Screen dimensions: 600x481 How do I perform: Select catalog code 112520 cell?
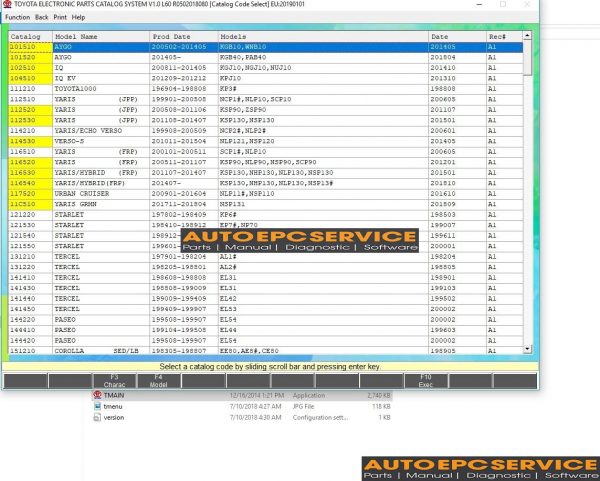point(30,109)
